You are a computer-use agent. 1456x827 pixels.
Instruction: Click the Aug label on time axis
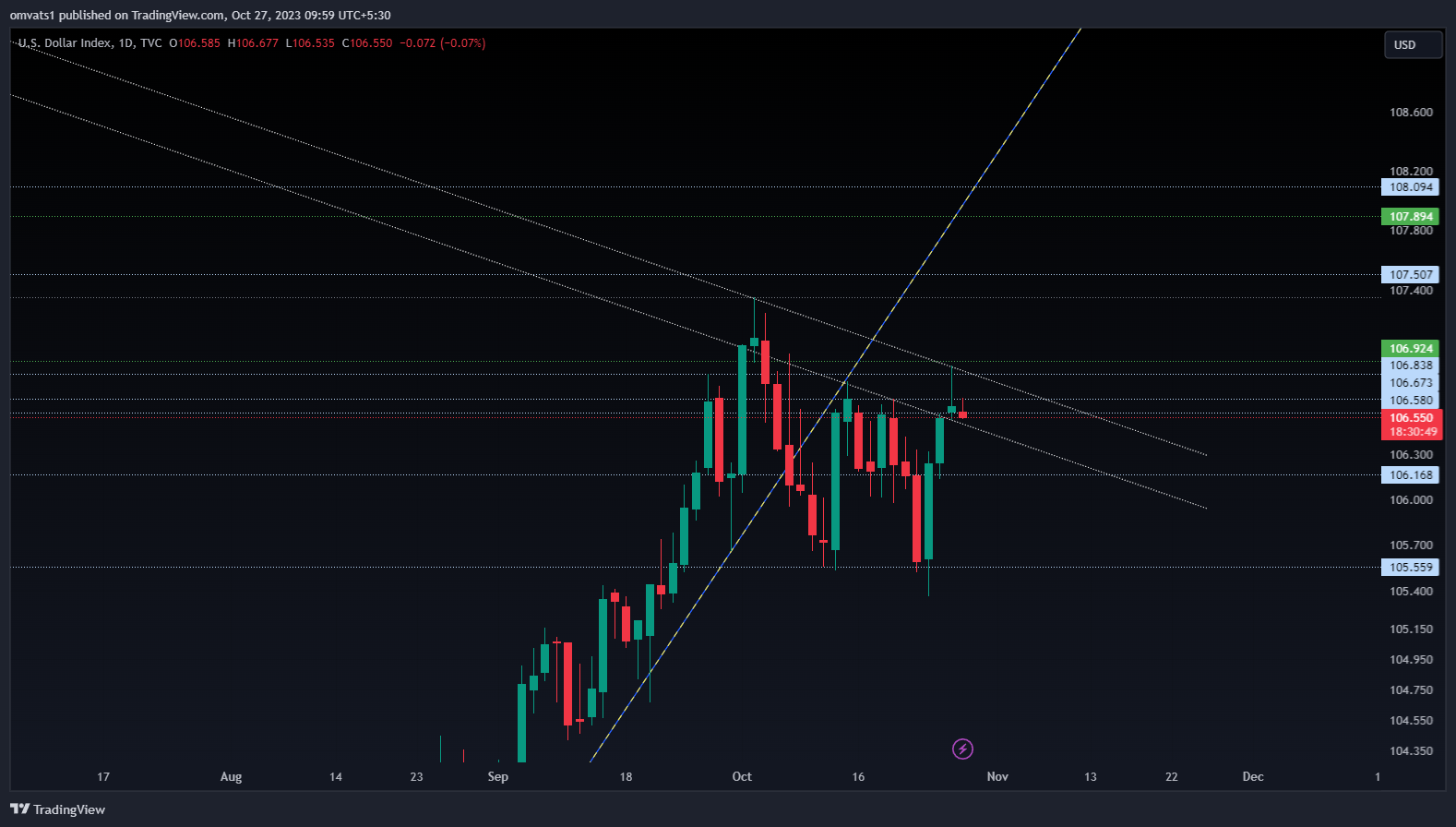231,776
